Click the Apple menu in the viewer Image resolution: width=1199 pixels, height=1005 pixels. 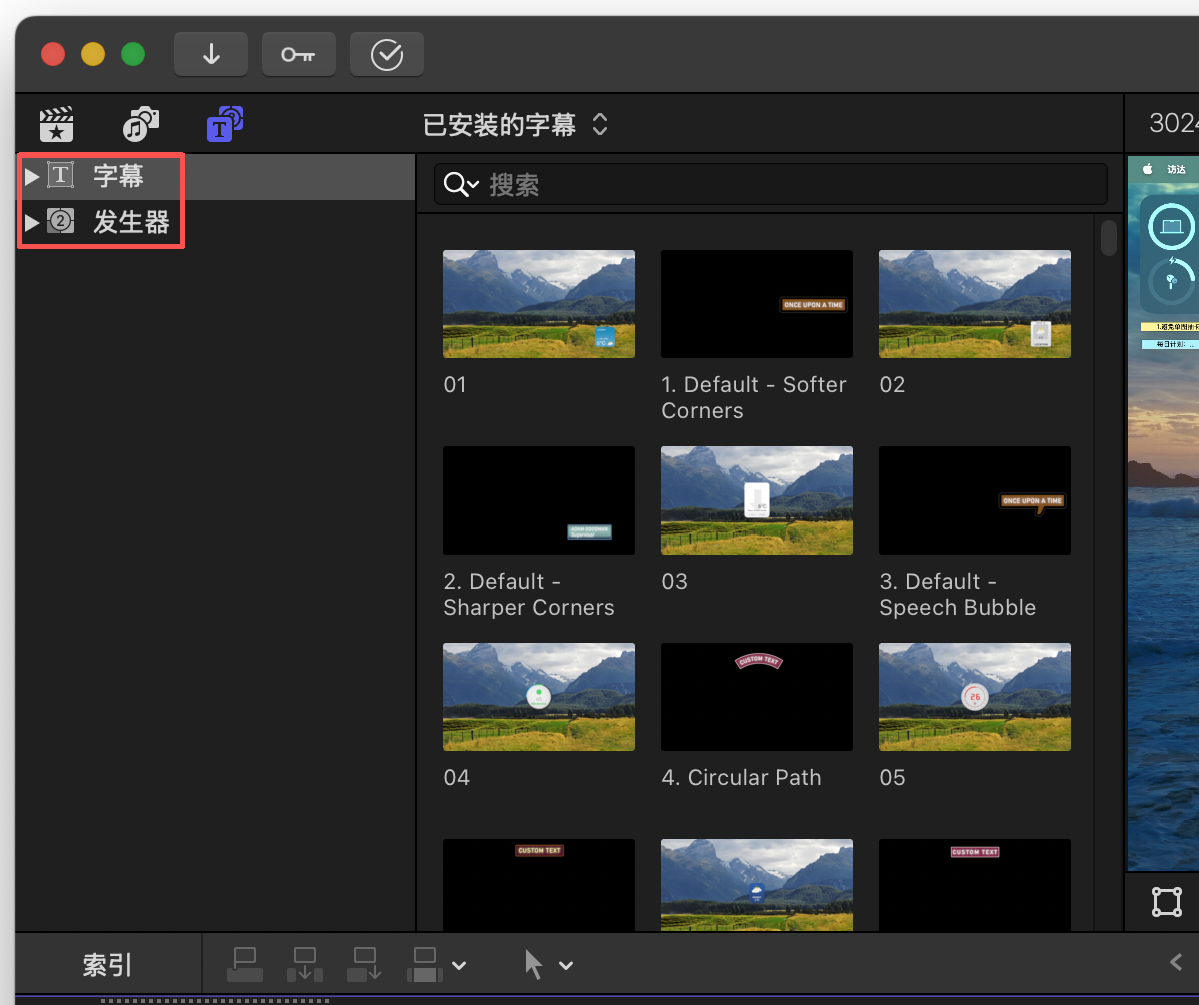point(1147,169)
